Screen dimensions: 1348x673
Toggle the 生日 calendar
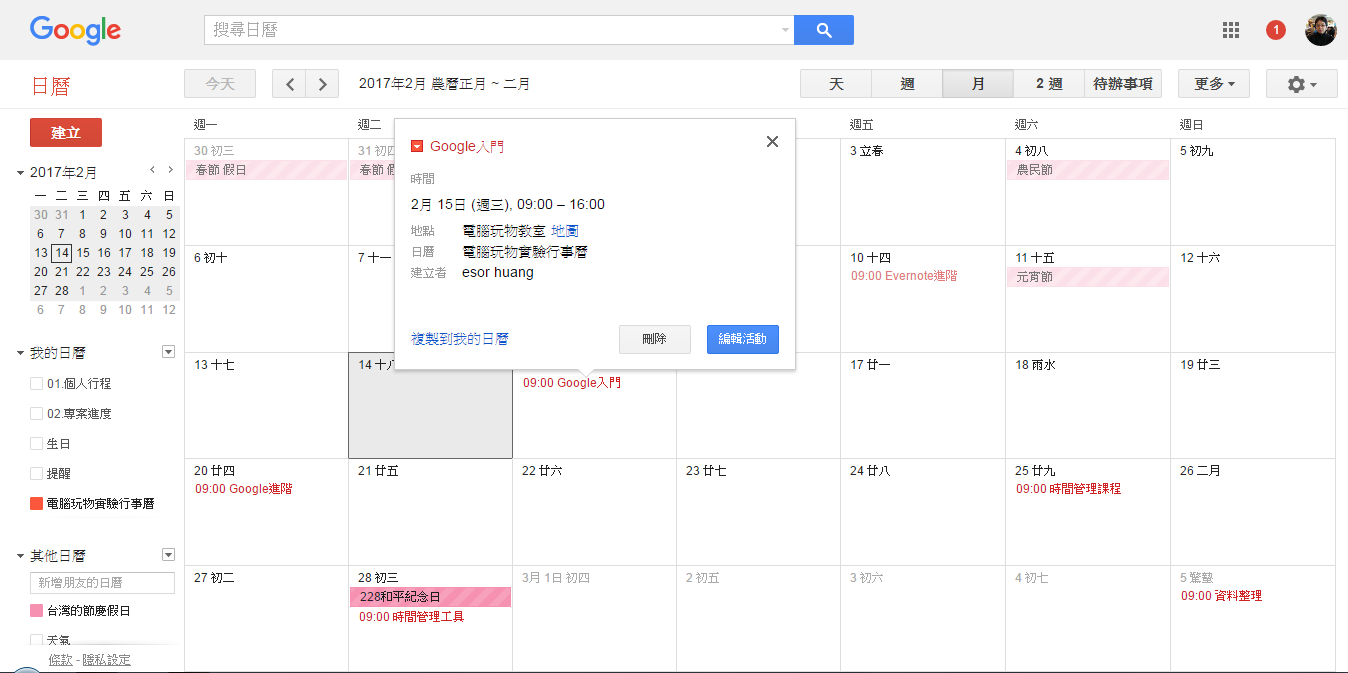click(37, 444)
